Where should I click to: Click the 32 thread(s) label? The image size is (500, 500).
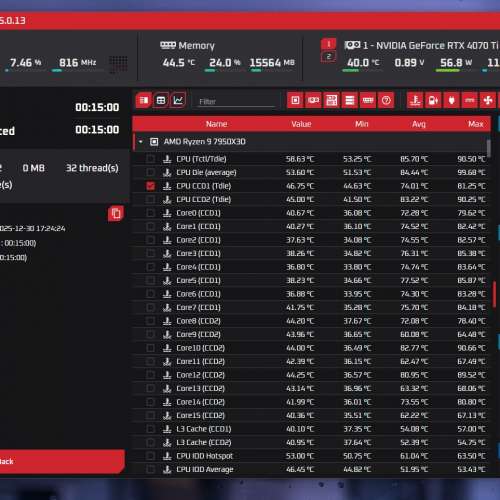92,168
